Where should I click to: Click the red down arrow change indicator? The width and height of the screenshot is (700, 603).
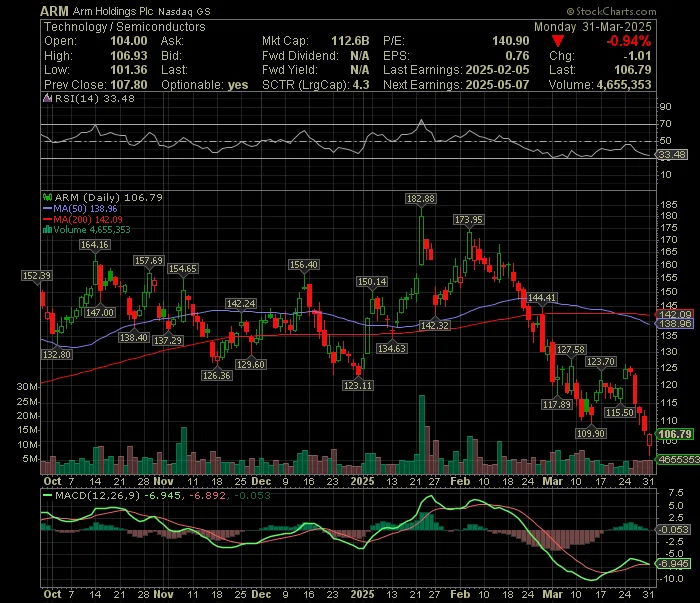(x=558, y=42)
